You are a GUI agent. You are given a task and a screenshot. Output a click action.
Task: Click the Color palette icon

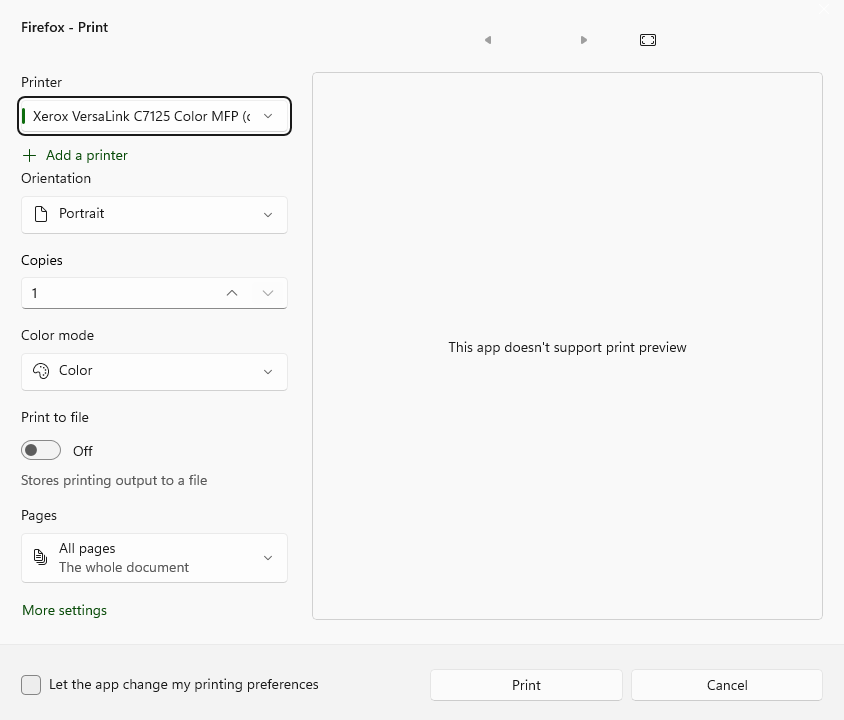pyautogui.click(x=41, y=371)
